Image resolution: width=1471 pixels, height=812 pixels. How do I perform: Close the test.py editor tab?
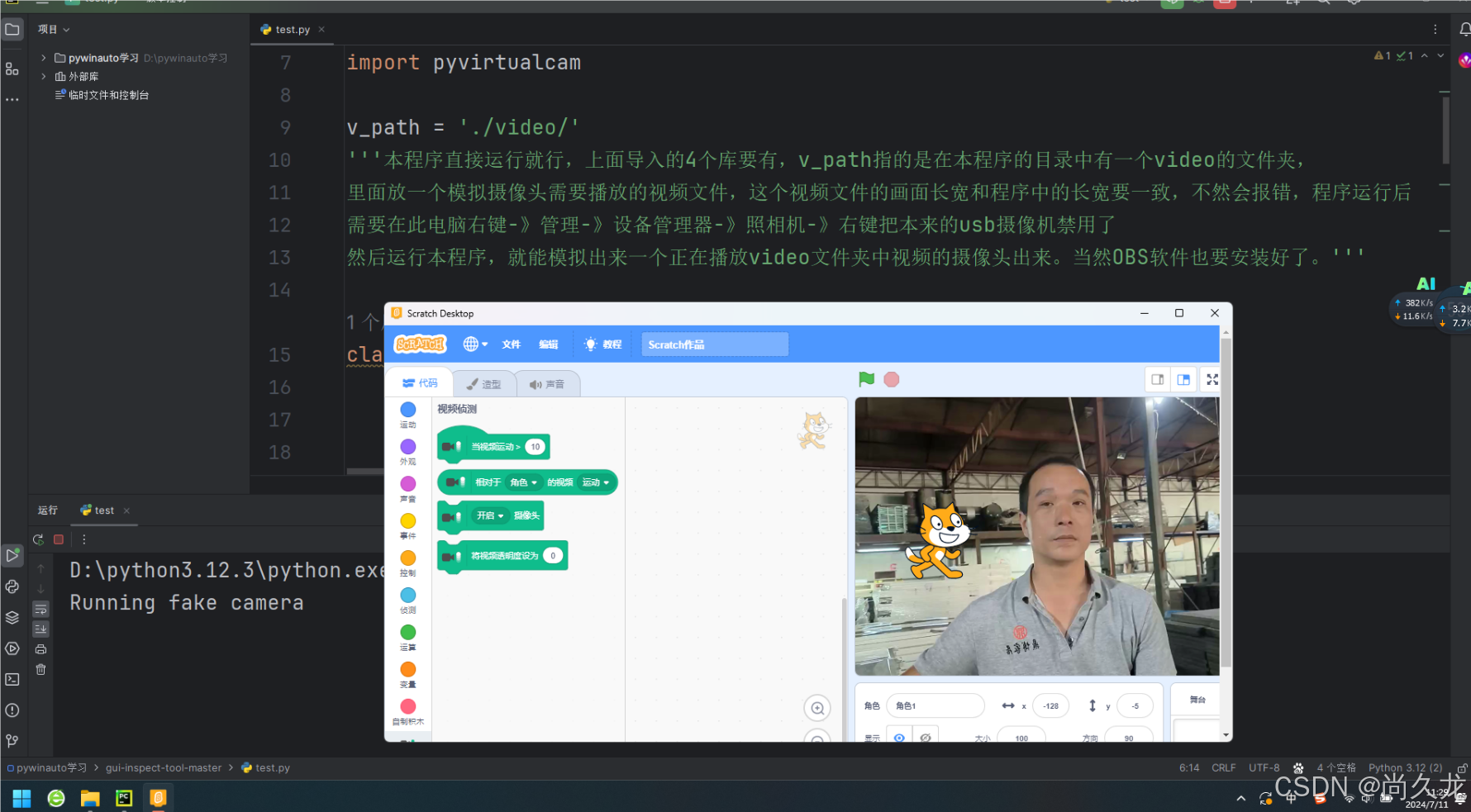(x=321, y=29)
